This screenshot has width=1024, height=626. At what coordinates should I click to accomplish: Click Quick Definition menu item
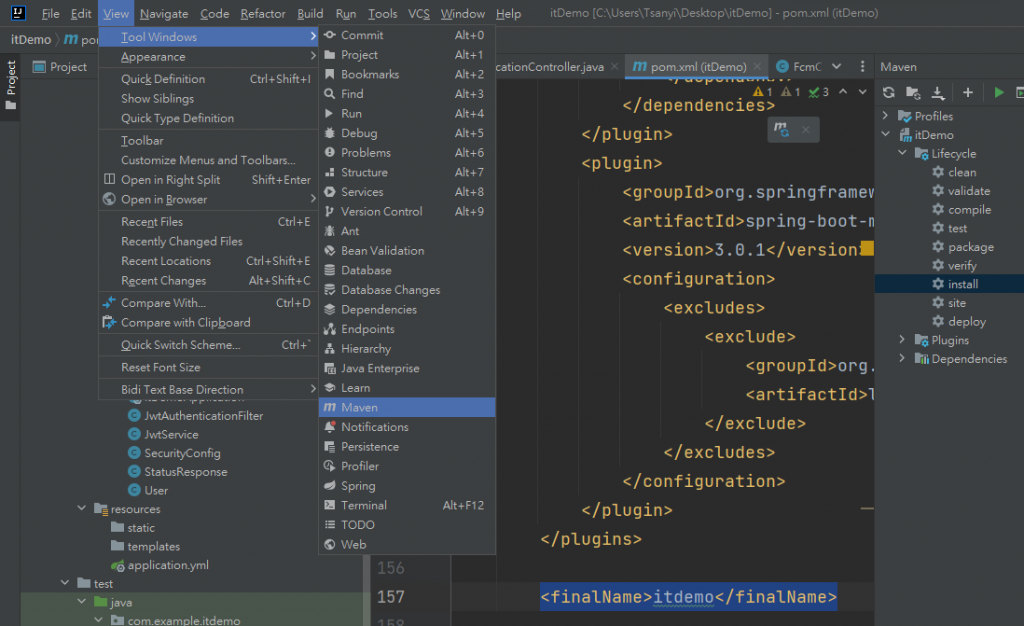click(x=208, y=79)
